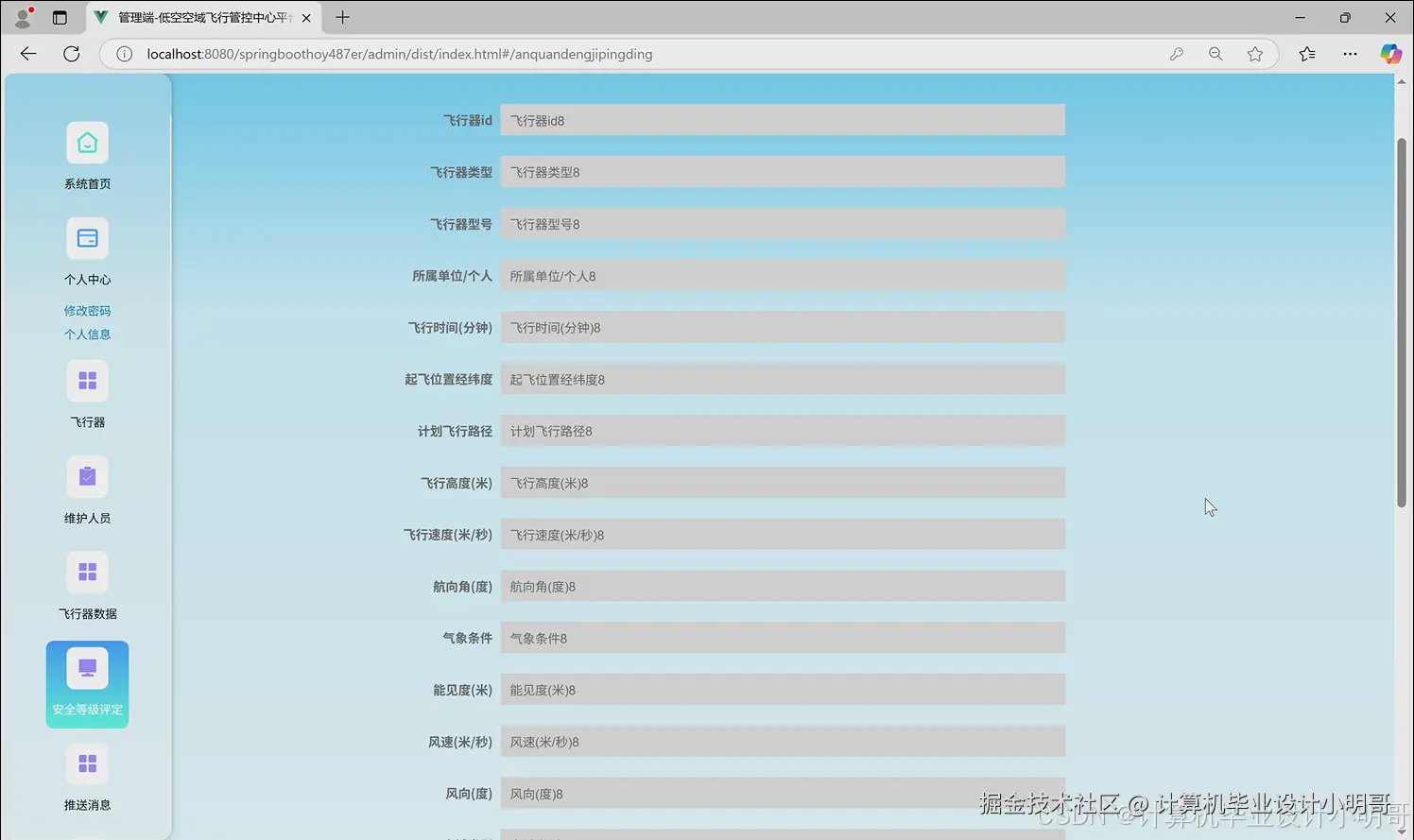This screenshot has height=840, width=1414.
Task: Click the zoom-out magnifier icon in address bar
Action: 1216,54
